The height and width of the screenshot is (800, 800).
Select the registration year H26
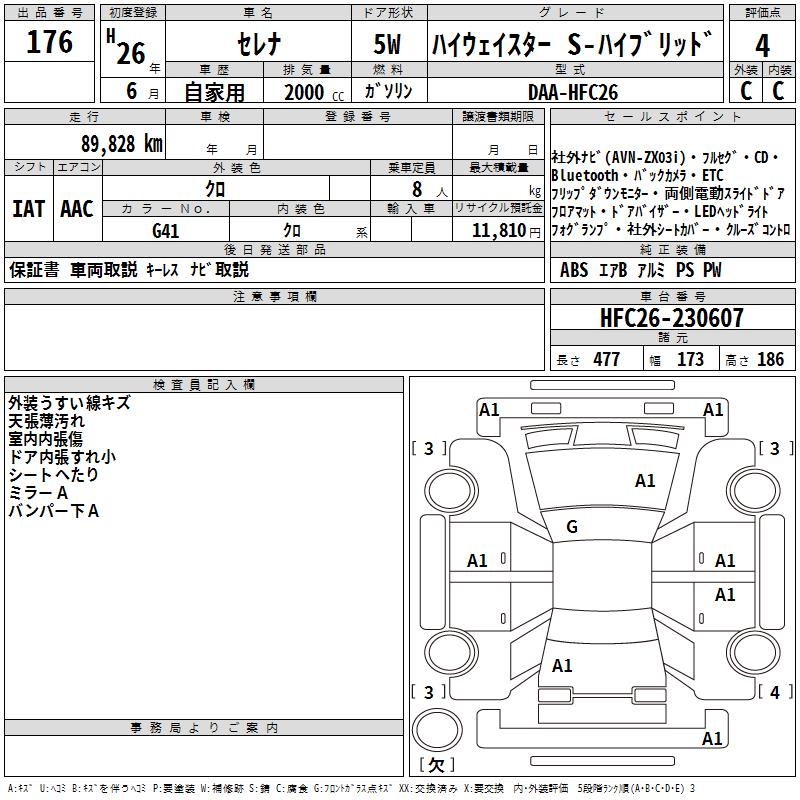pos(127,47)
